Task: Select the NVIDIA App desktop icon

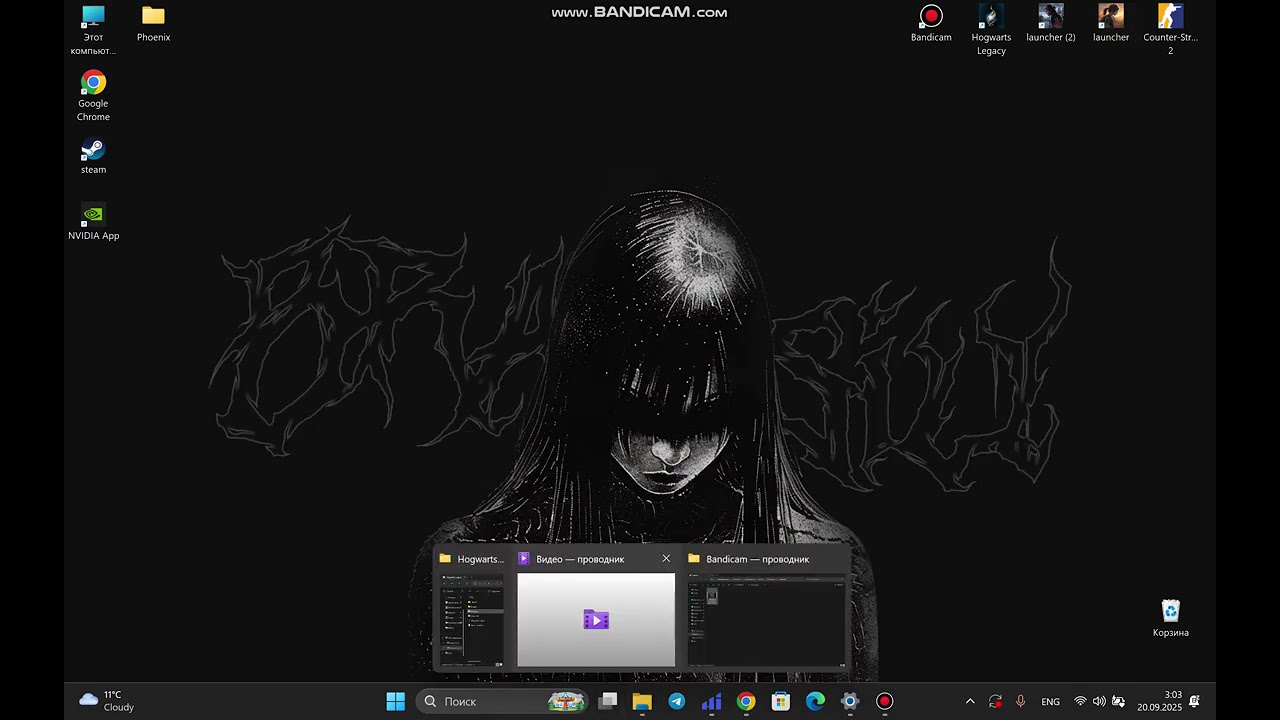Action: tap(93, 222)
